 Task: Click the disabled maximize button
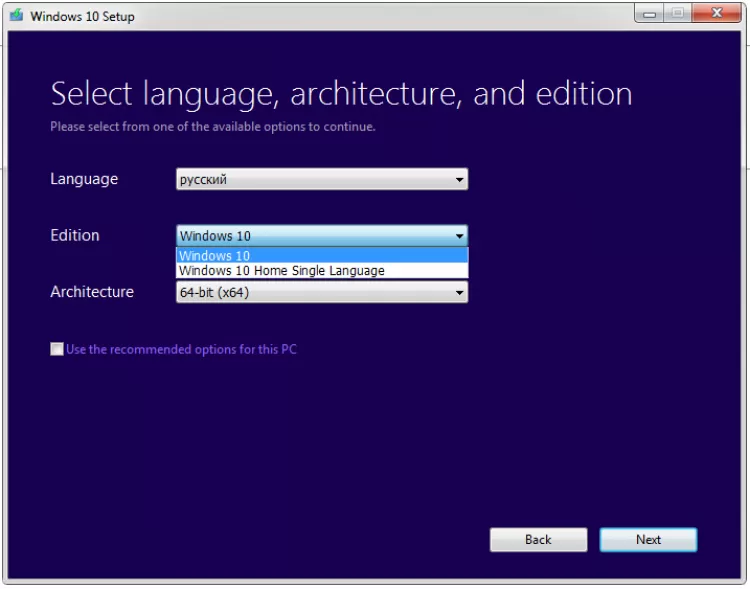[x=678, y=13]
